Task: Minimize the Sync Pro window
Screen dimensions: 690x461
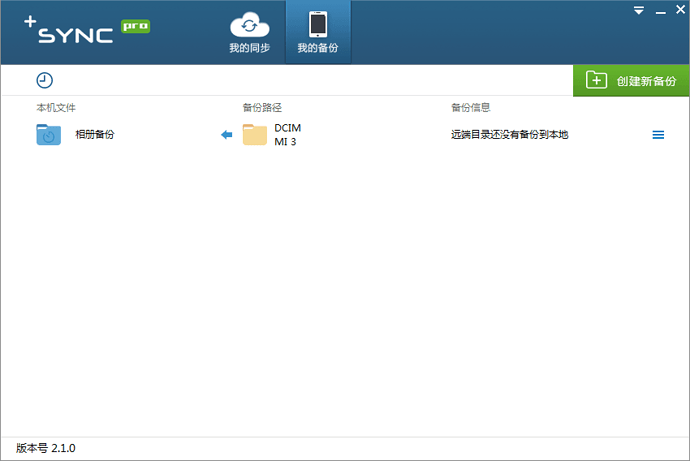Action: pos(659,10)
